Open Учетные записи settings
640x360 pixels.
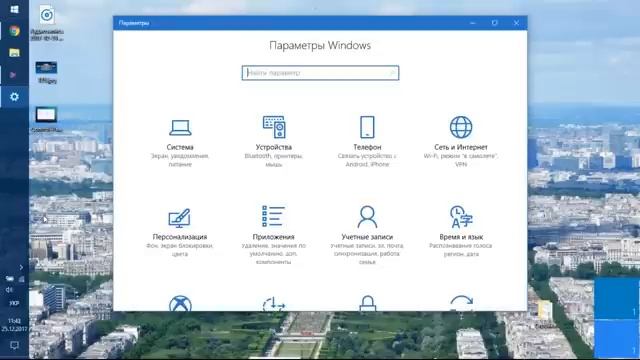click(367, 235)
